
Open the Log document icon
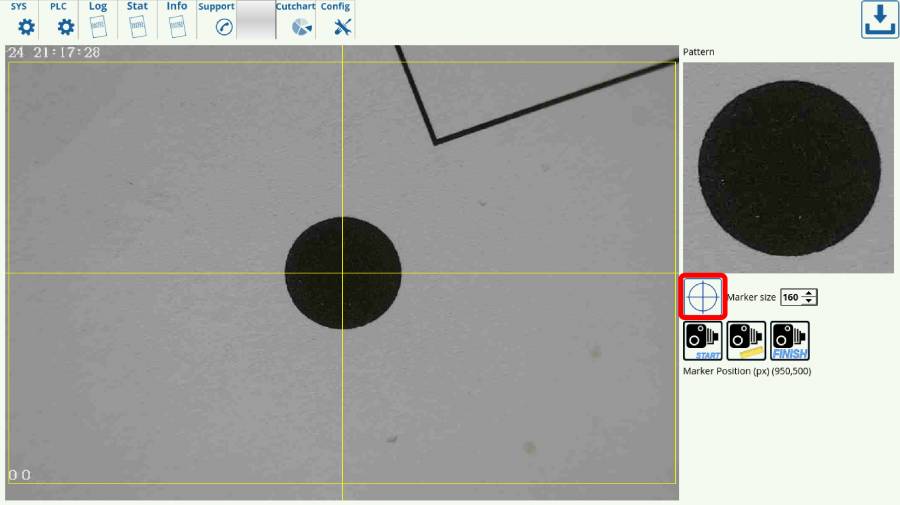98,27
